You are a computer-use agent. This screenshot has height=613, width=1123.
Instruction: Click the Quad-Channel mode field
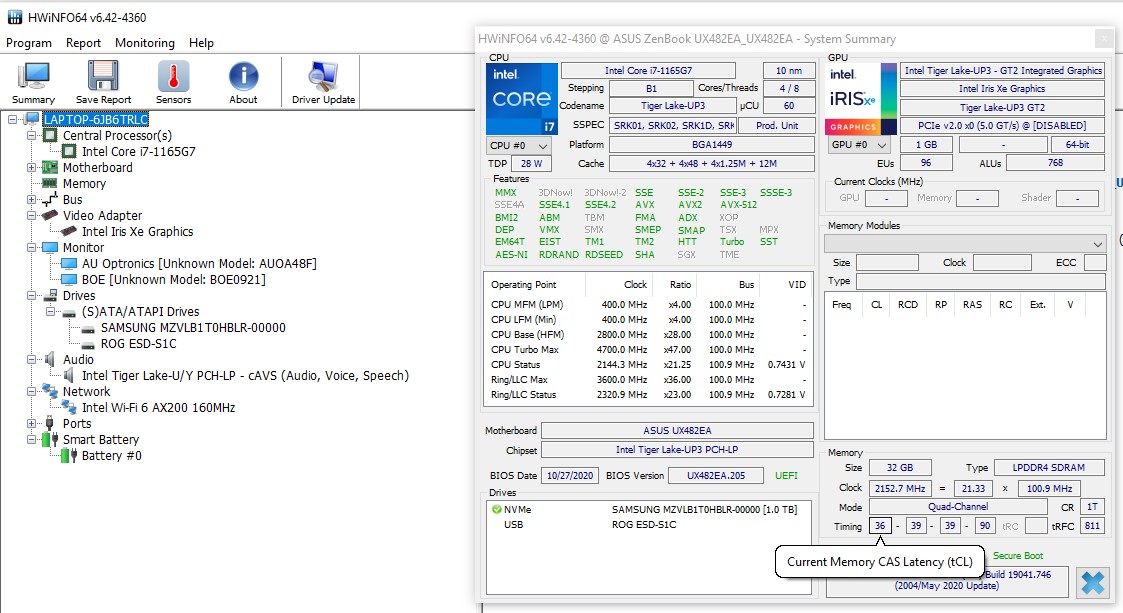coord(958,507)
